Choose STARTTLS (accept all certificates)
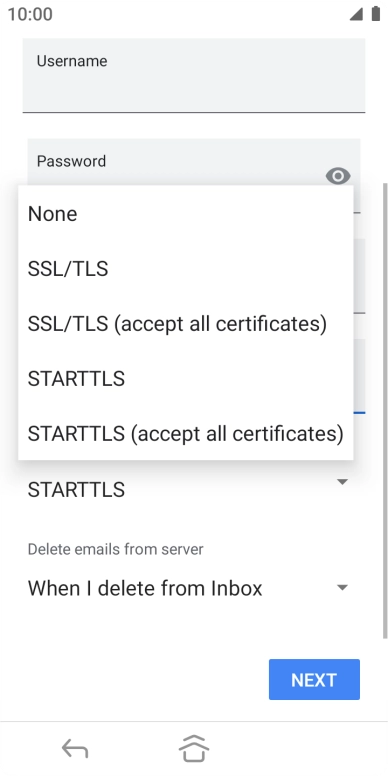 click(186, 434)
